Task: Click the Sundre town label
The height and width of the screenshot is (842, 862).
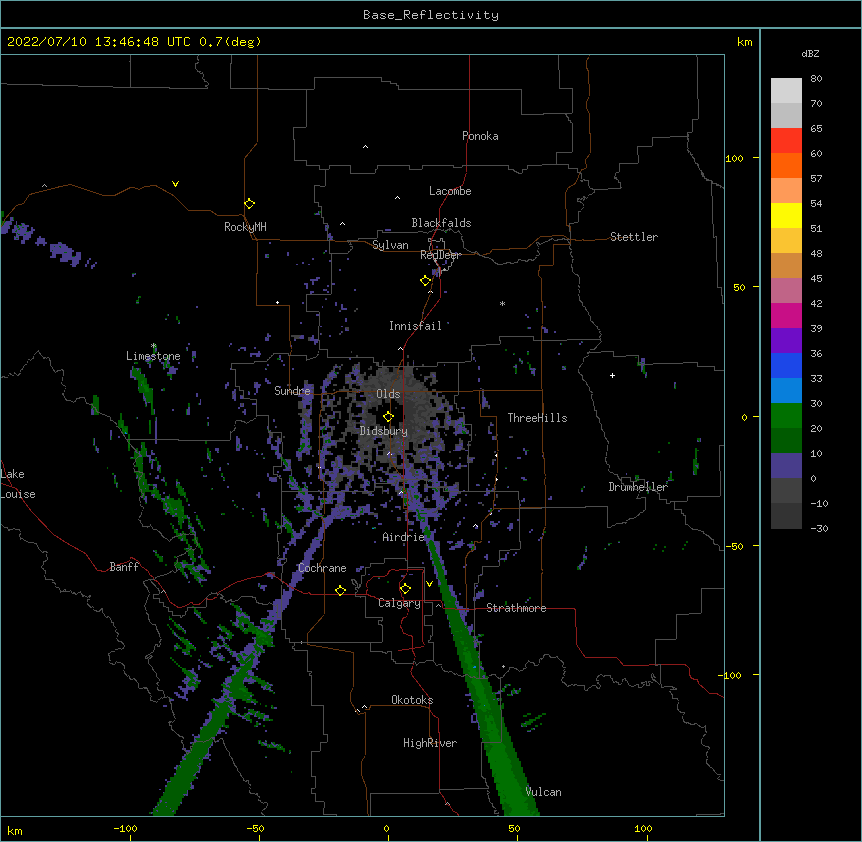Action: pos(292,391)
